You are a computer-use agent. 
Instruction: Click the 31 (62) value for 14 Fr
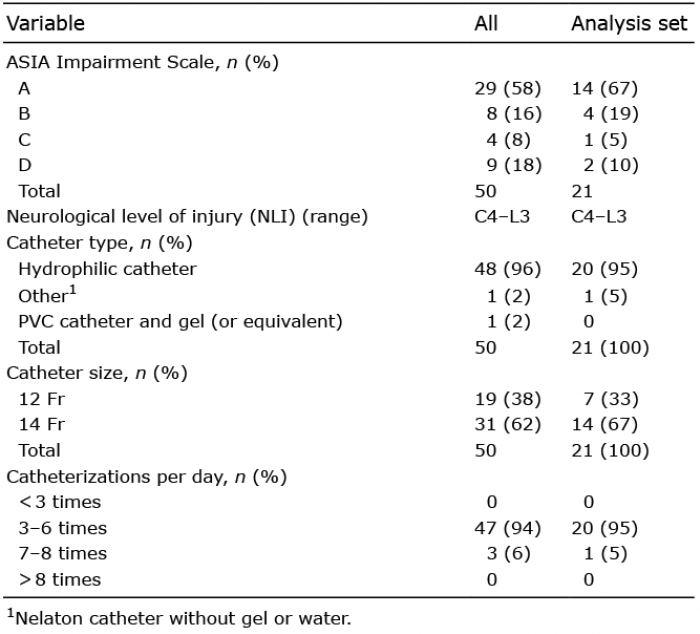click(x=508, y=425)
